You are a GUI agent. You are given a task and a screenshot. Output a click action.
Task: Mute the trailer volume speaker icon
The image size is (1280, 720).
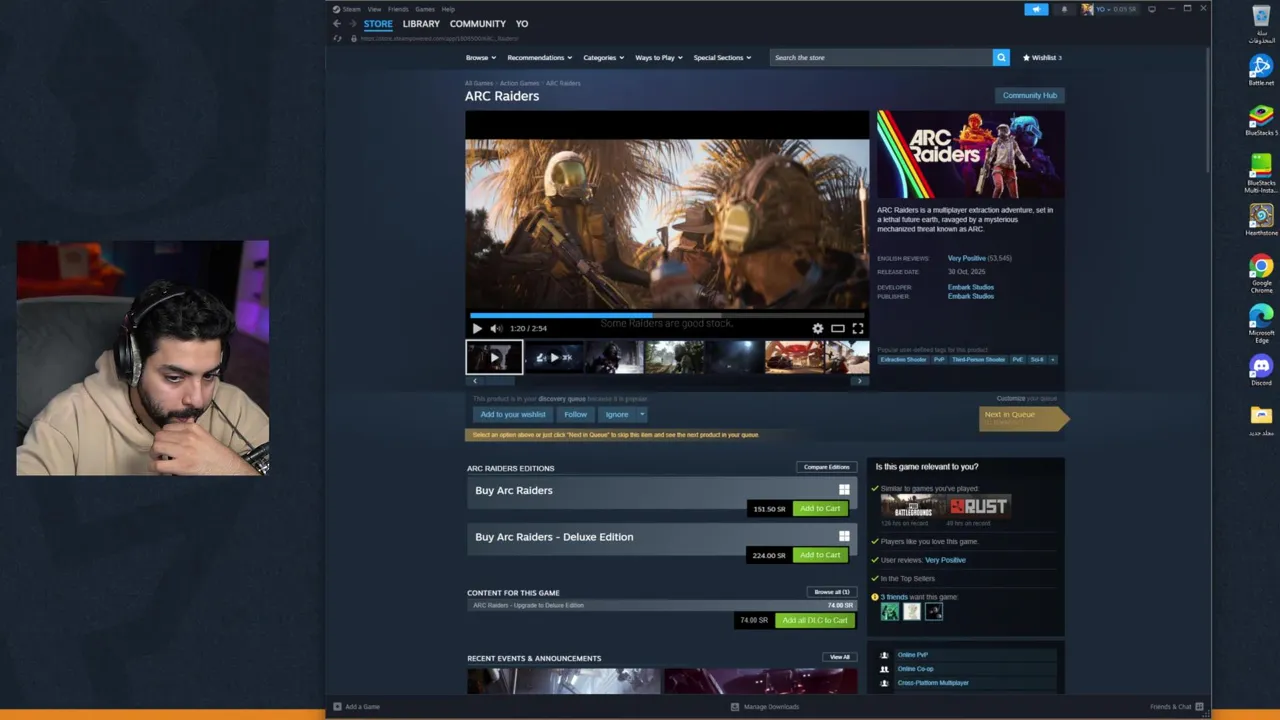point(495,328)
